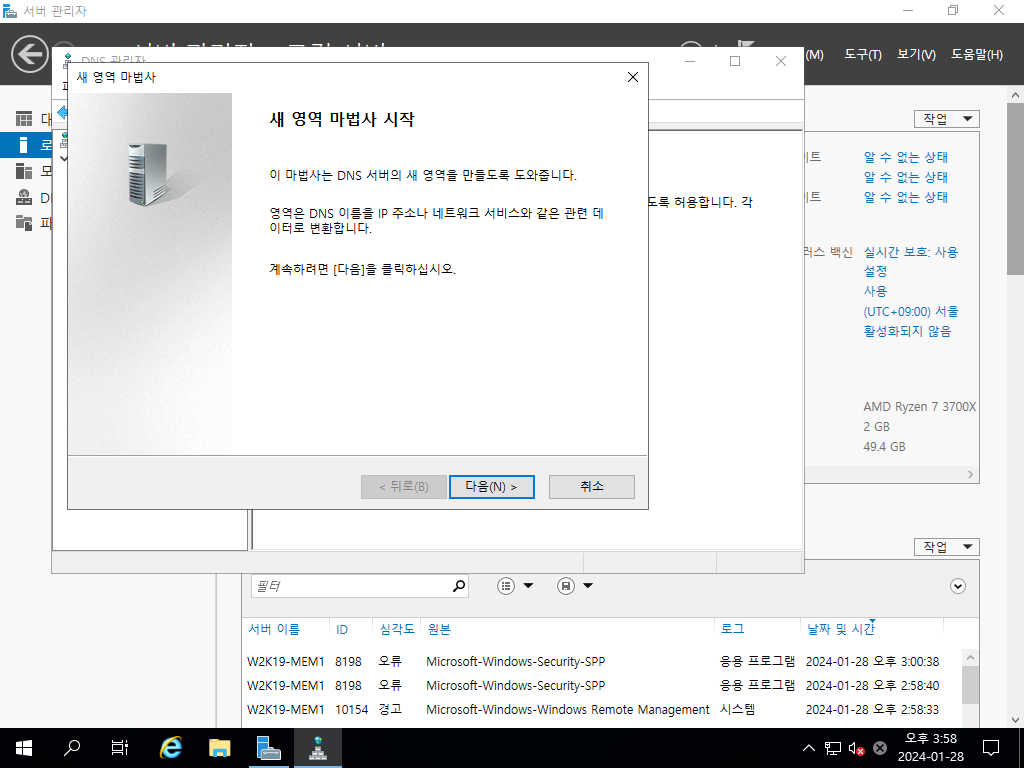Click the (UTC+09:00) 서울 time zone link
This screenshot has height=768, width=1024.
click(910, 312)
